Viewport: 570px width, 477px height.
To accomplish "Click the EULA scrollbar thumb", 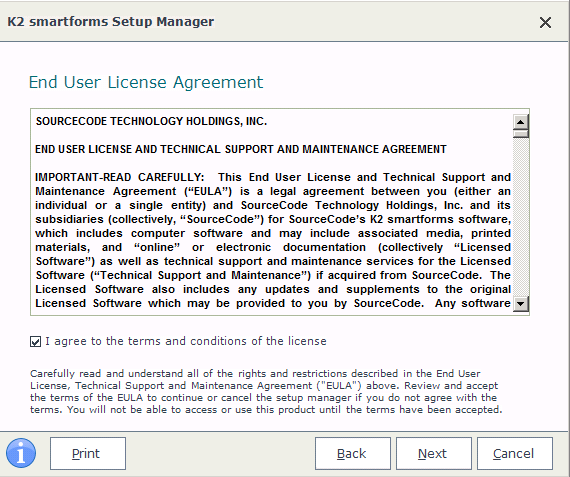I will pos(521,133).
